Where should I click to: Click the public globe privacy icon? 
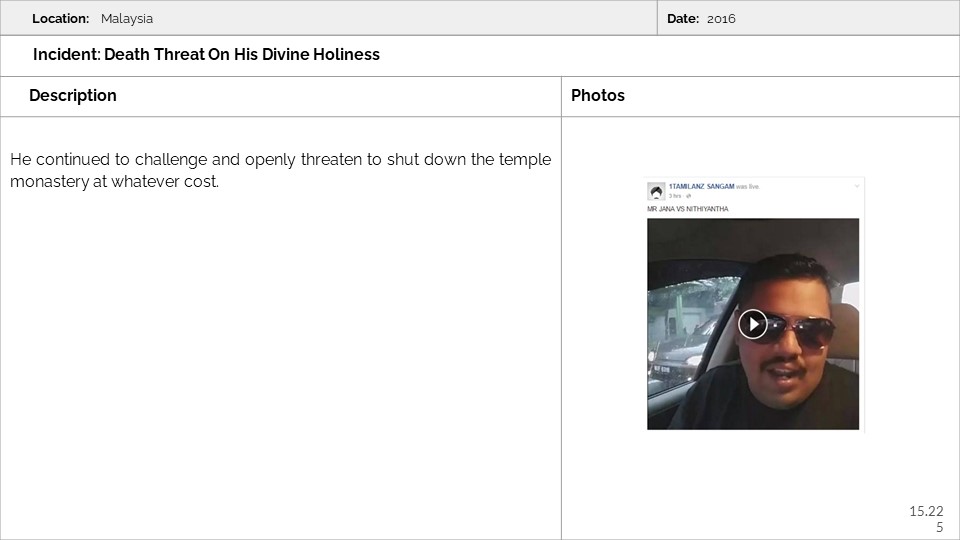[x=689, y=196]
